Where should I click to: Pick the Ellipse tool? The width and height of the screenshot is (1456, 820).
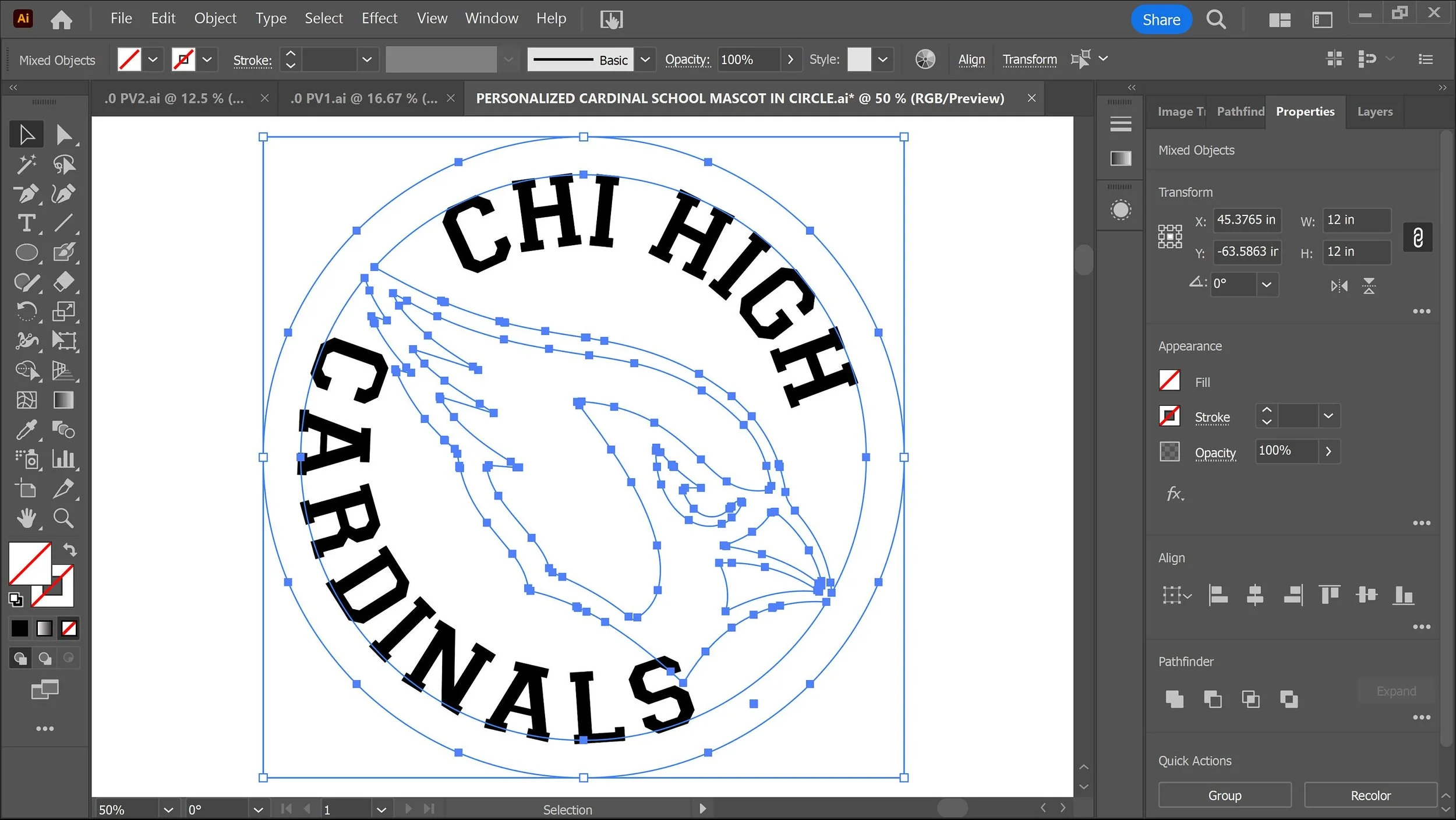point(26,253)
